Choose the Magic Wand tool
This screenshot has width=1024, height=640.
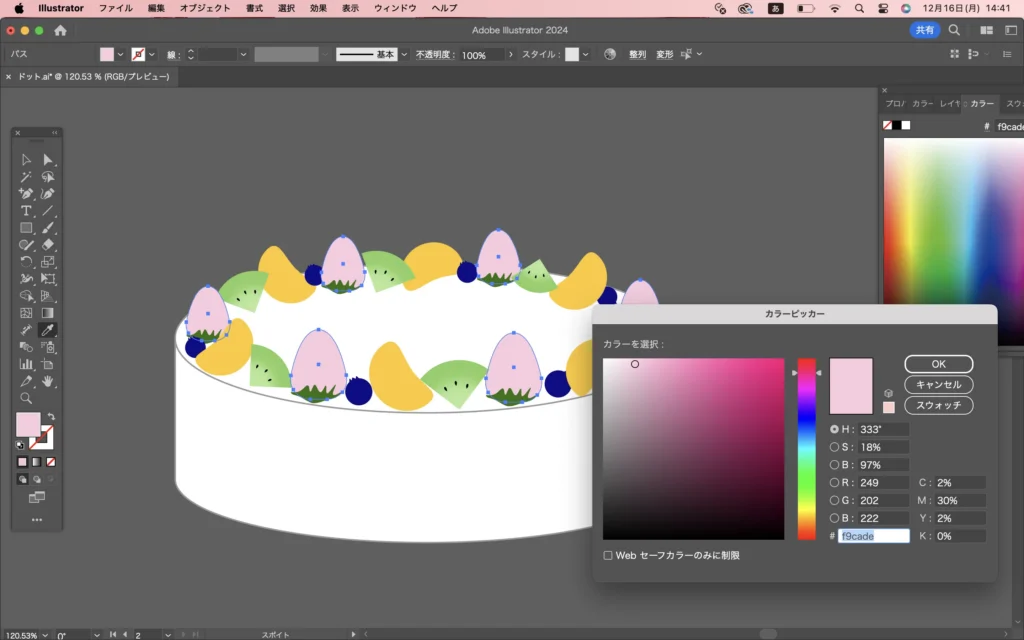26,177
